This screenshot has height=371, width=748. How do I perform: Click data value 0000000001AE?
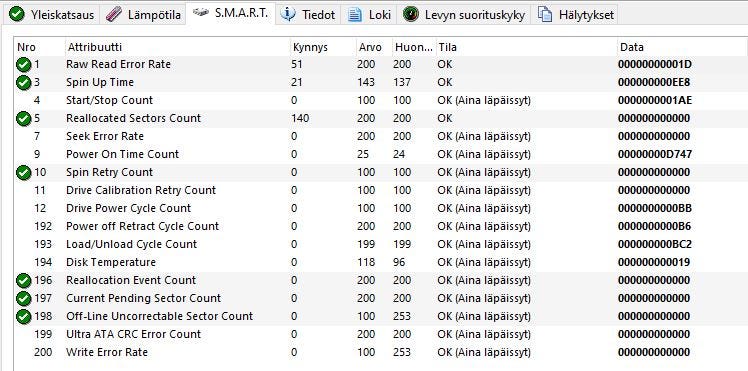coord(654,100)
